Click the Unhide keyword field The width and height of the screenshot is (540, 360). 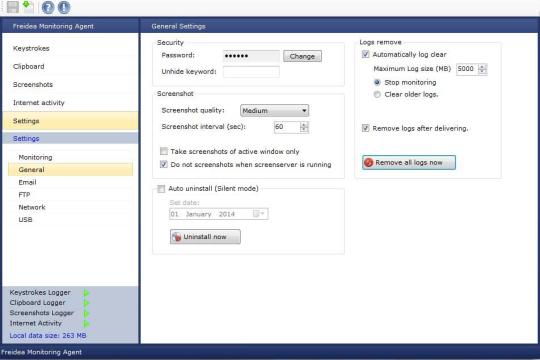pos(251,72)
